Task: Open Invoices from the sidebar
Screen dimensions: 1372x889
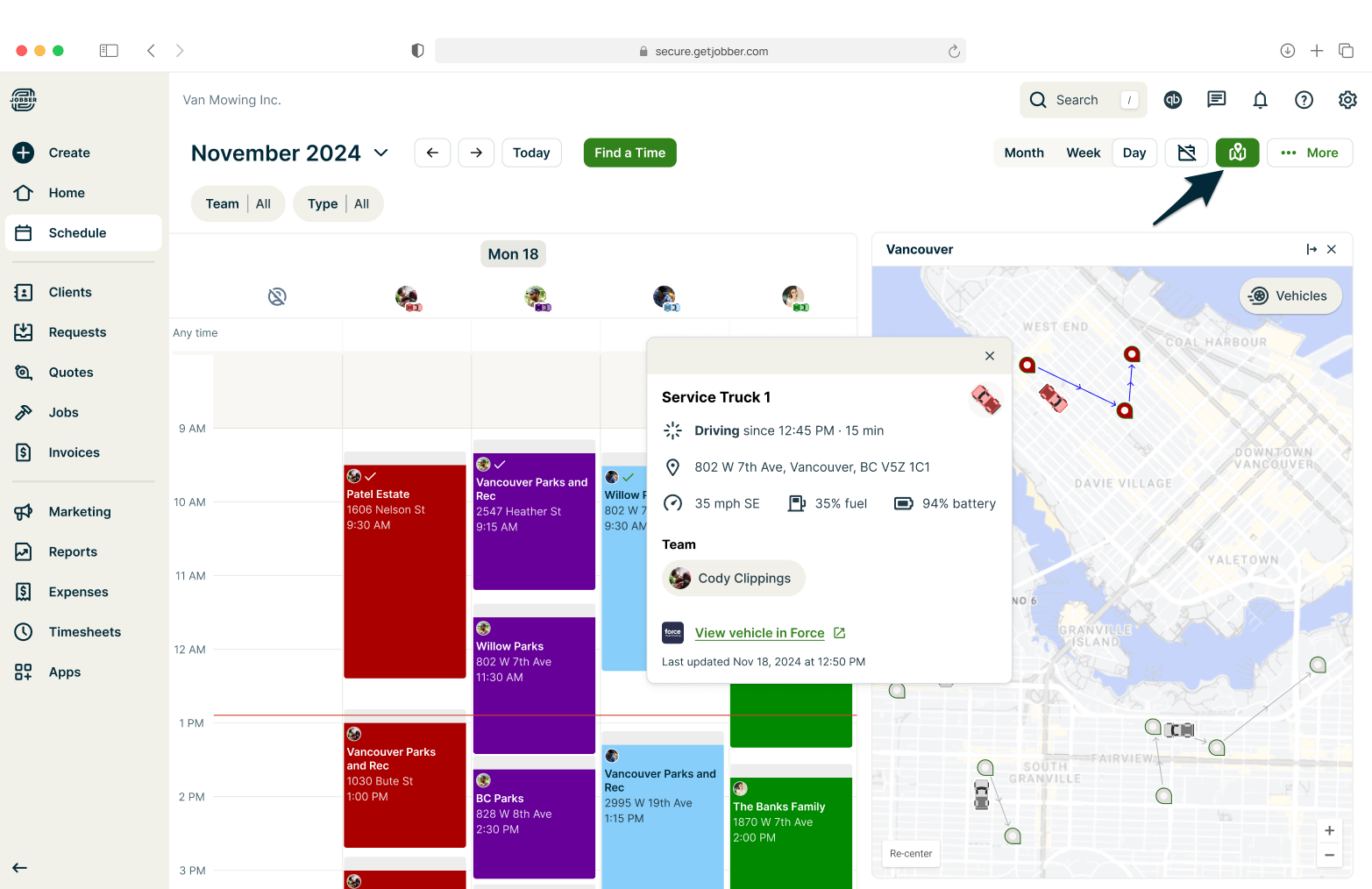Action: [74, 452]
